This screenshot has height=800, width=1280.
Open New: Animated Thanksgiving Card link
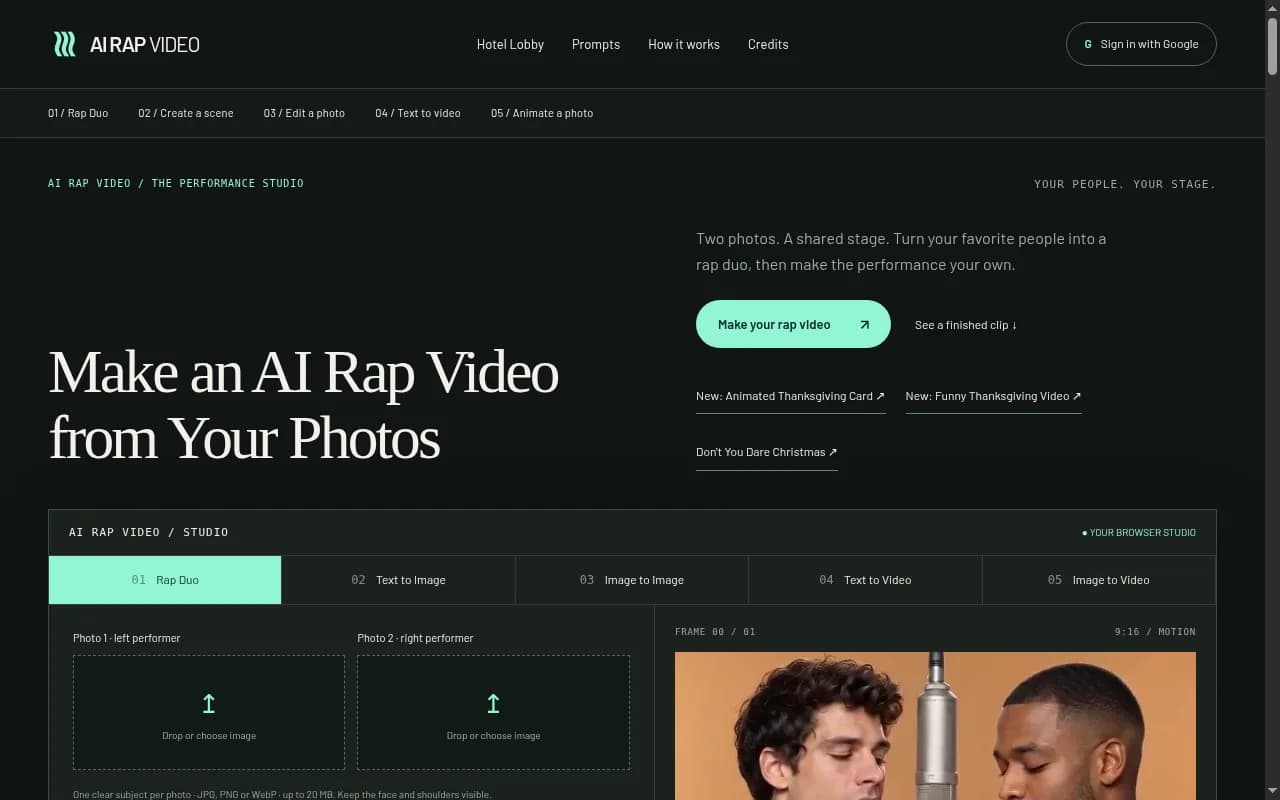[790, 396]
